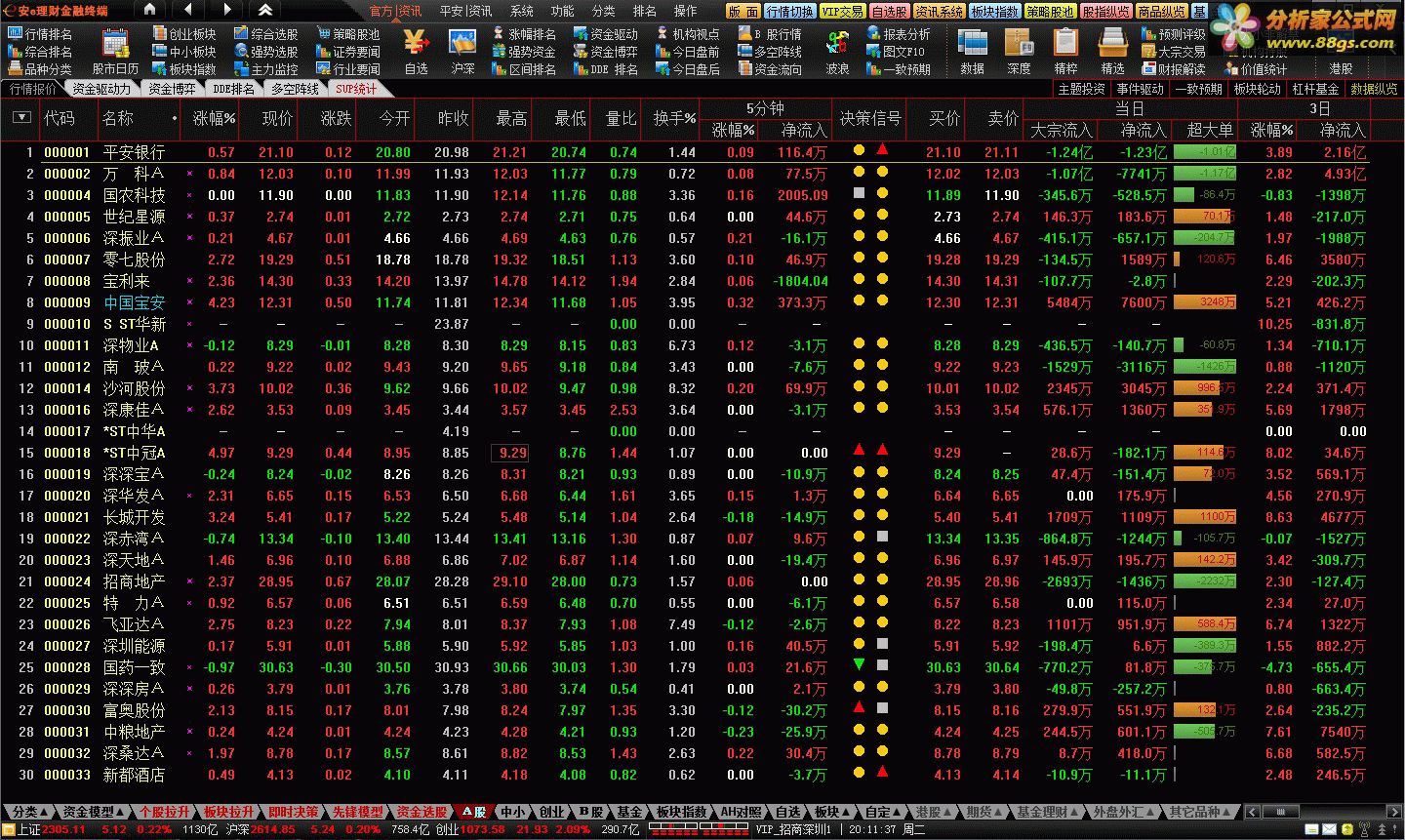1405x840 pixels.
Task: Open 深度 F9 icon
Action: click(x=1019, y=53)
